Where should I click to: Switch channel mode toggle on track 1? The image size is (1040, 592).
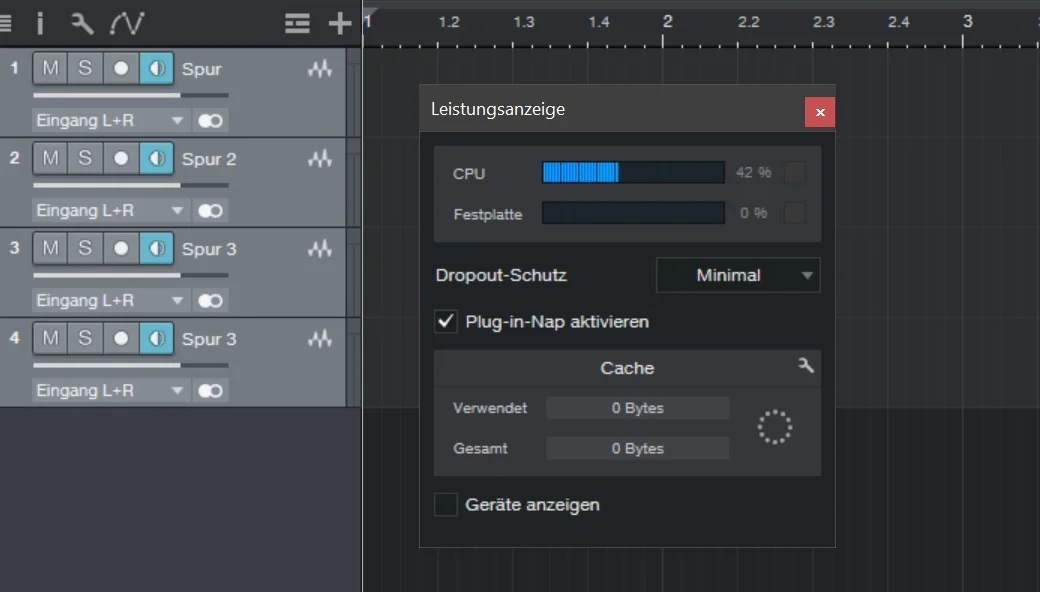click(x=210, y=121)
